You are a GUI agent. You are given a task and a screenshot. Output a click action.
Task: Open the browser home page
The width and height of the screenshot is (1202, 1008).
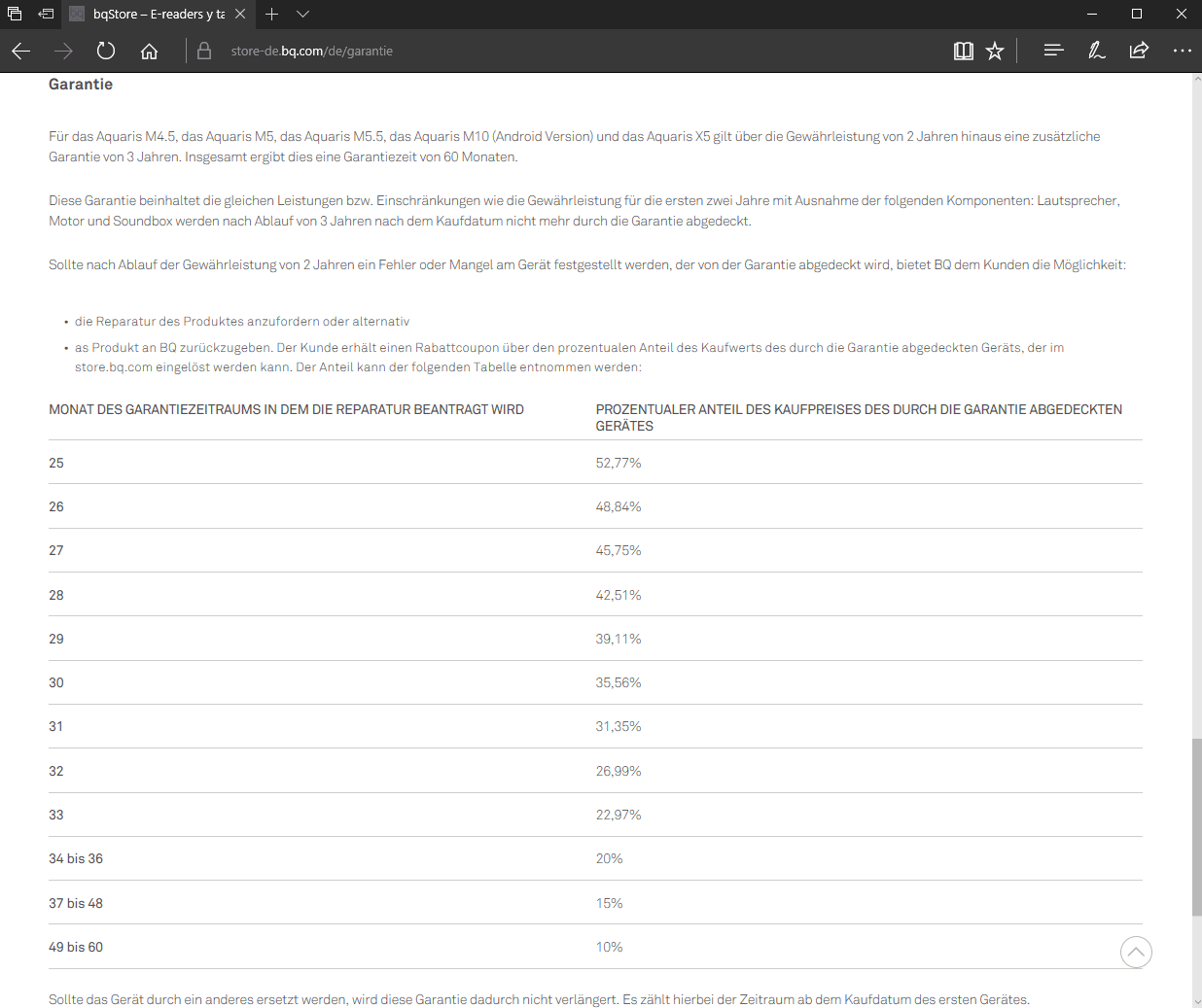[x=149, y=51]
